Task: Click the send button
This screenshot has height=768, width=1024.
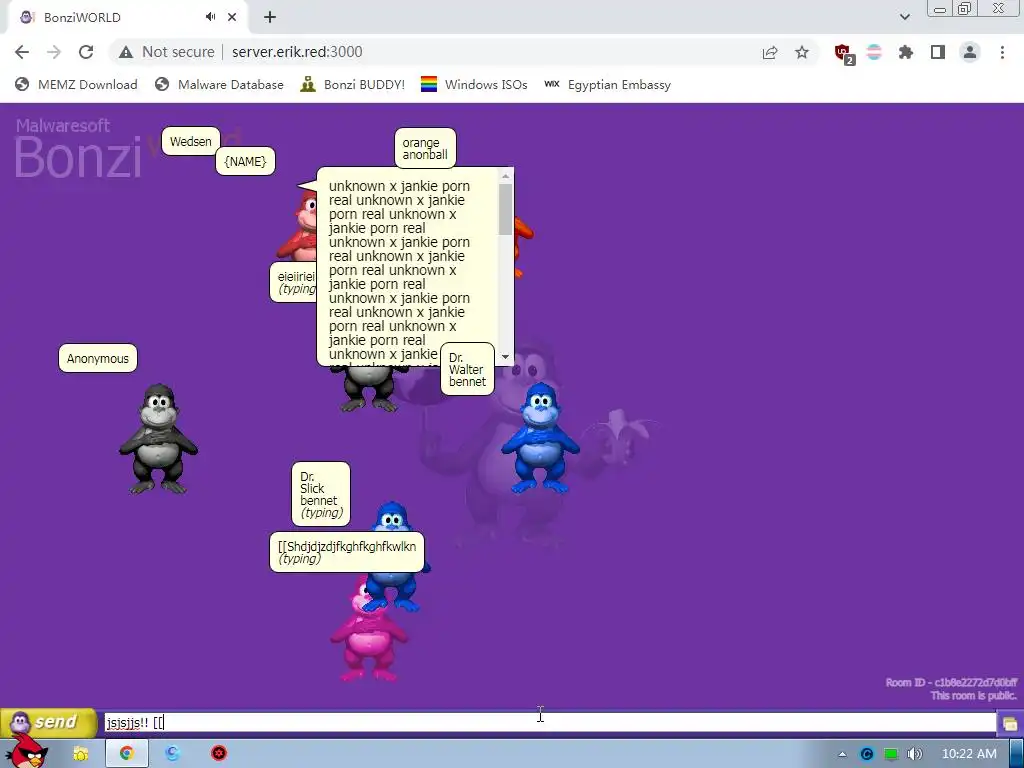Action: [x=48, y=722]
